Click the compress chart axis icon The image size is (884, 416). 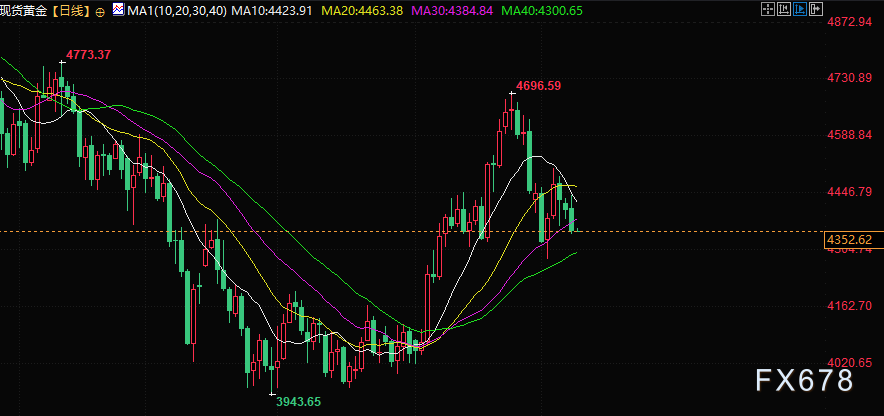tap(784, 9)
